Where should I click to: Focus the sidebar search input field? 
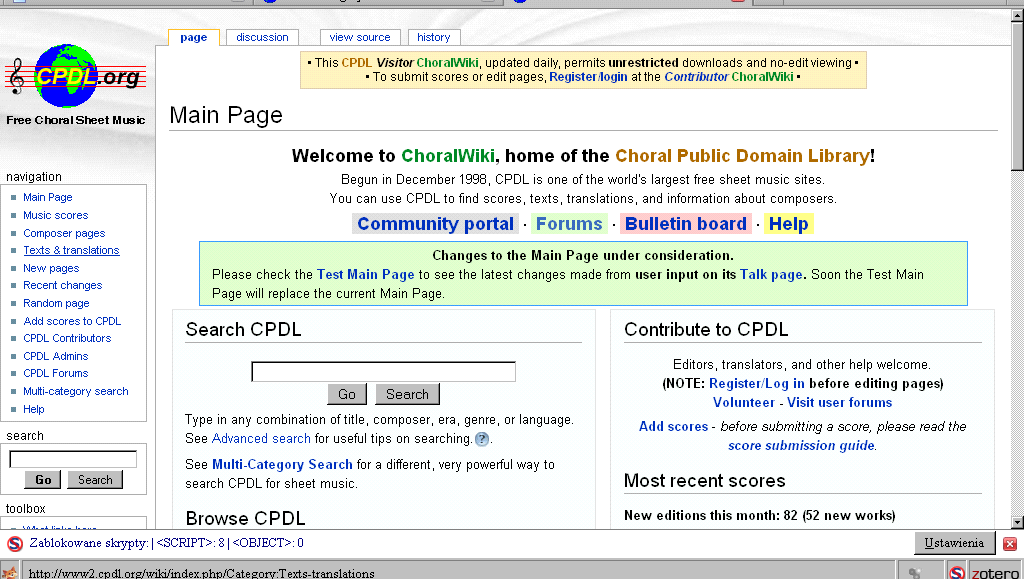point(73,459)
